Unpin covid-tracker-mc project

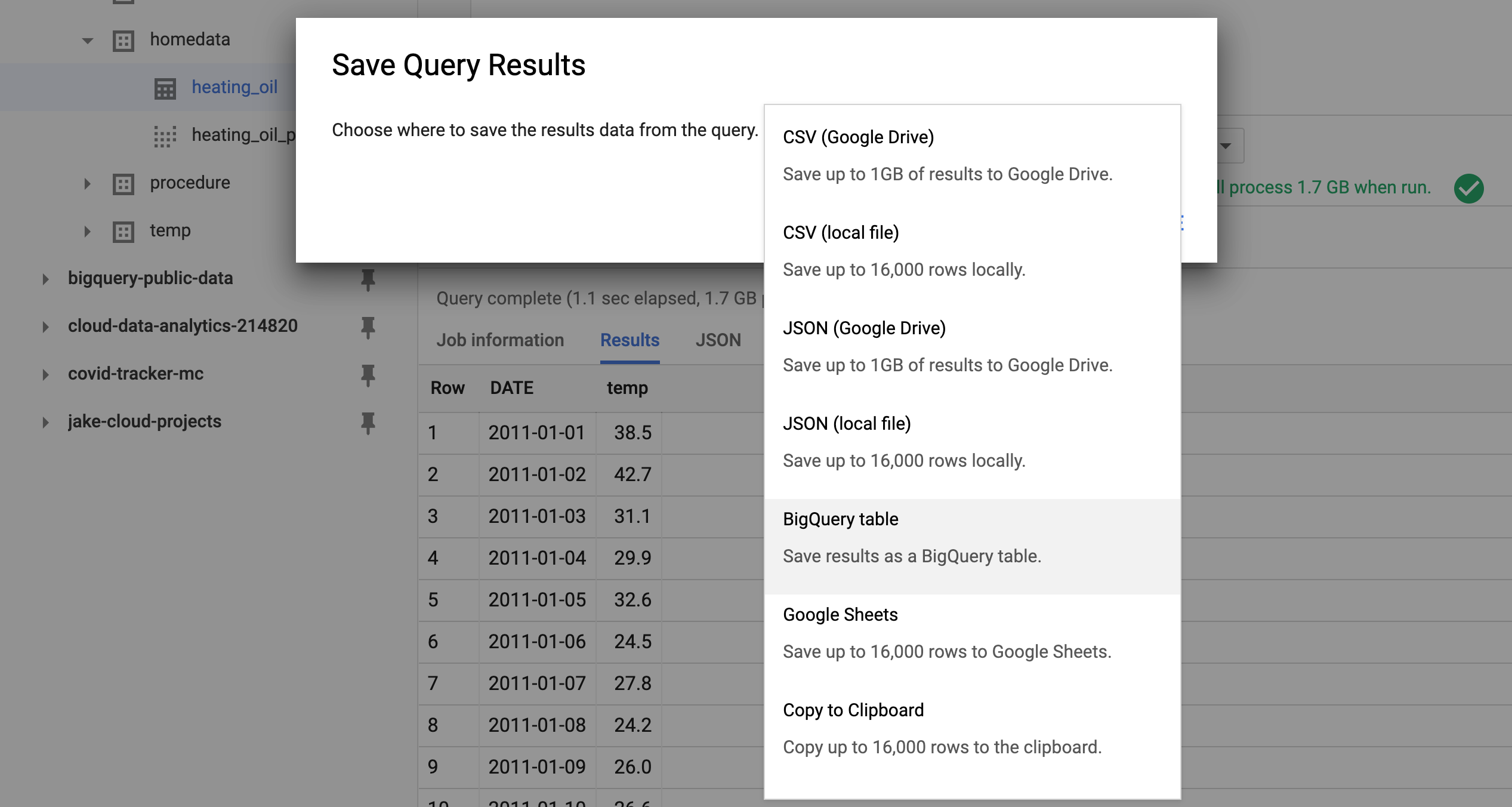pyautogui.click(x=368, y=375)
